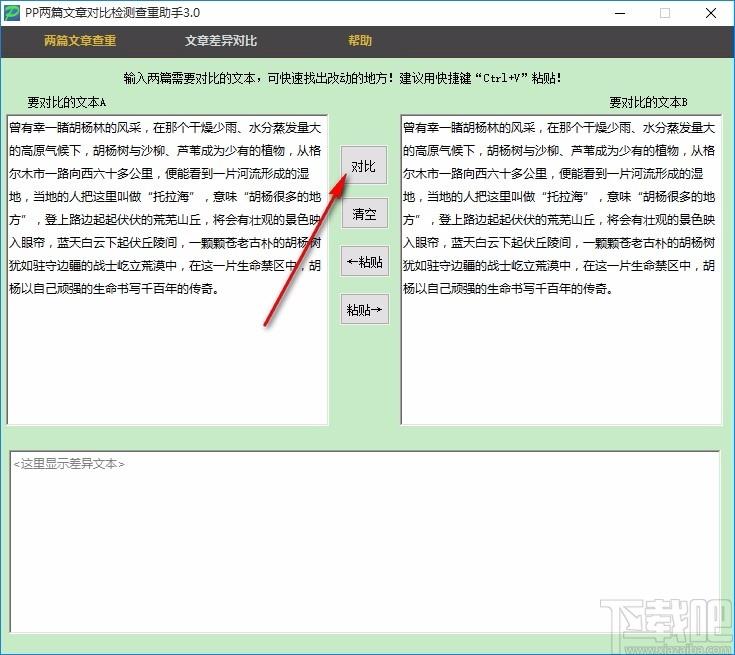
Task: Click the instruction text mentioning Ctrl+V
Action: pyautogui.click(x=343, y=78)
